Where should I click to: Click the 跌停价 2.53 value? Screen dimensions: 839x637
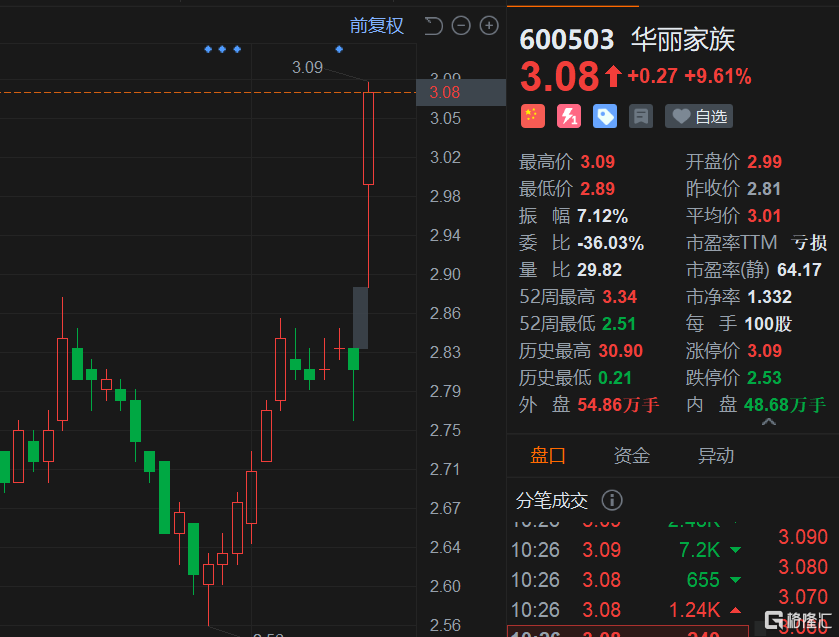pos(764,378)
